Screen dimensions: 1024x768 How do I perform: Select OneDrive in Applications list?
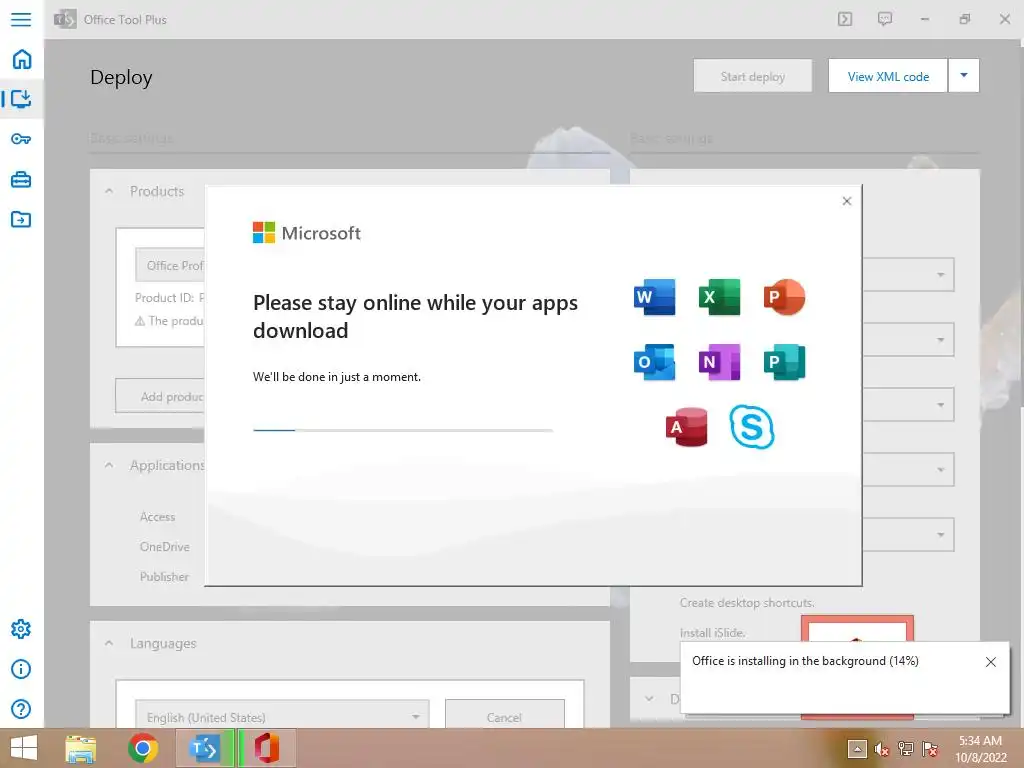(x=165, y=547)
